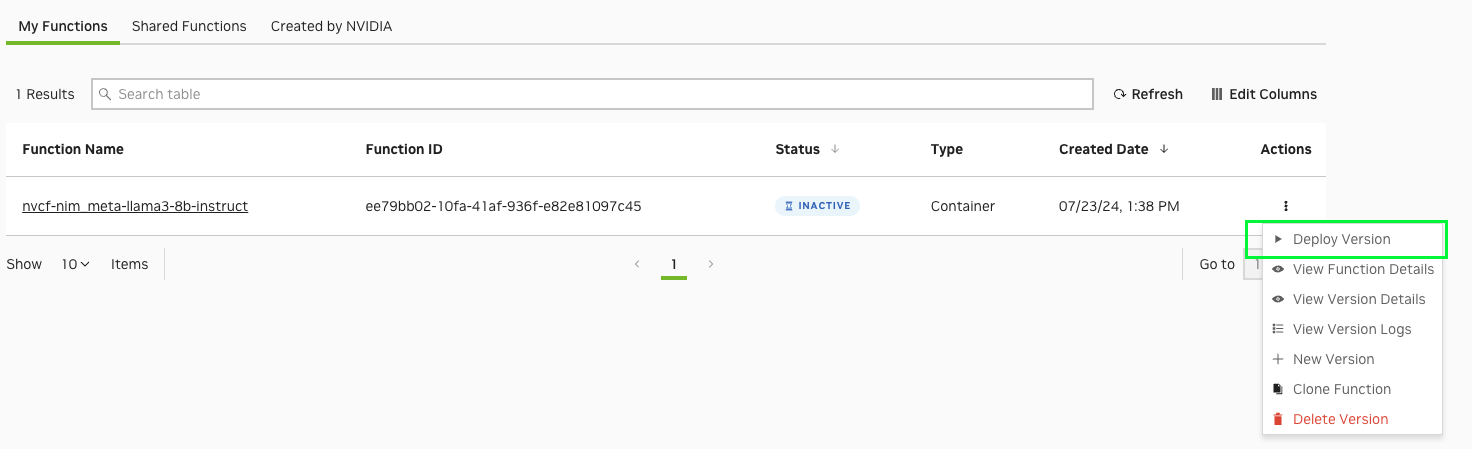
Task: Click the list icon for View Version Logs
Action: [x=1277, y=329]
